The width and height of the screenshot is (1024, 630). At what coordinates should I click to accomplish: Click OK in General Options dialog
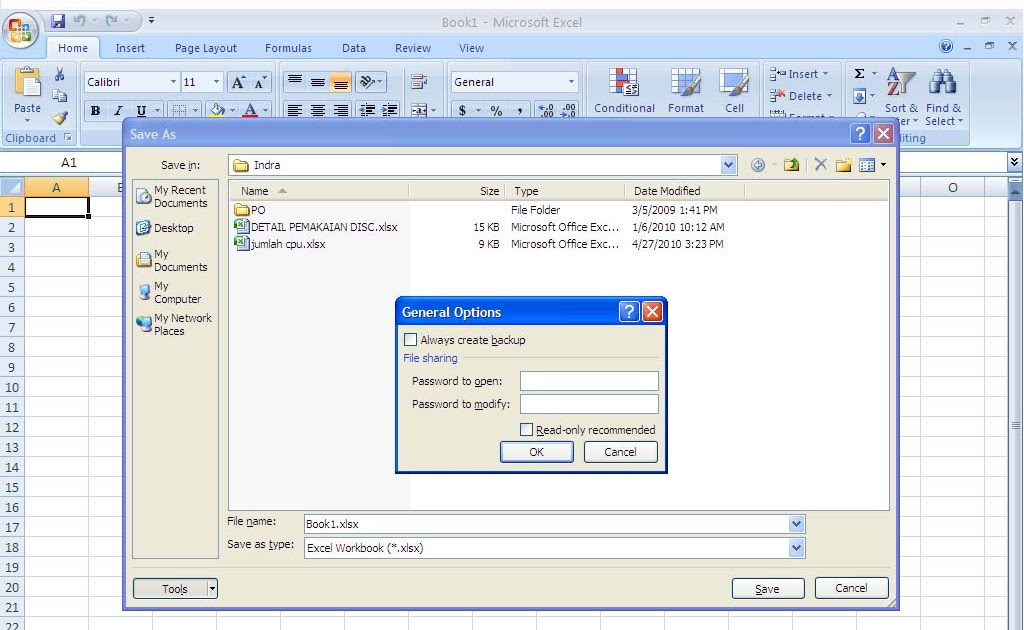pyautogui.click(x=536, y=452)
